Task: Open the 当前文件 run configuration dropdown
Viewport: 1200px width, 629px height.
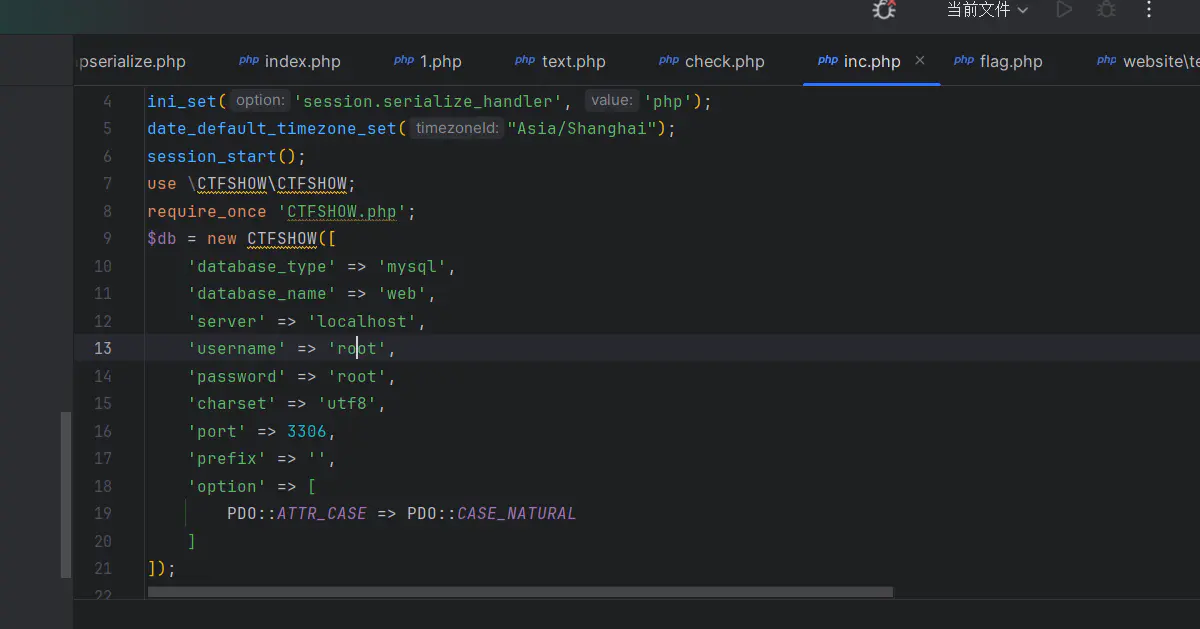Action: click(988, 10)
